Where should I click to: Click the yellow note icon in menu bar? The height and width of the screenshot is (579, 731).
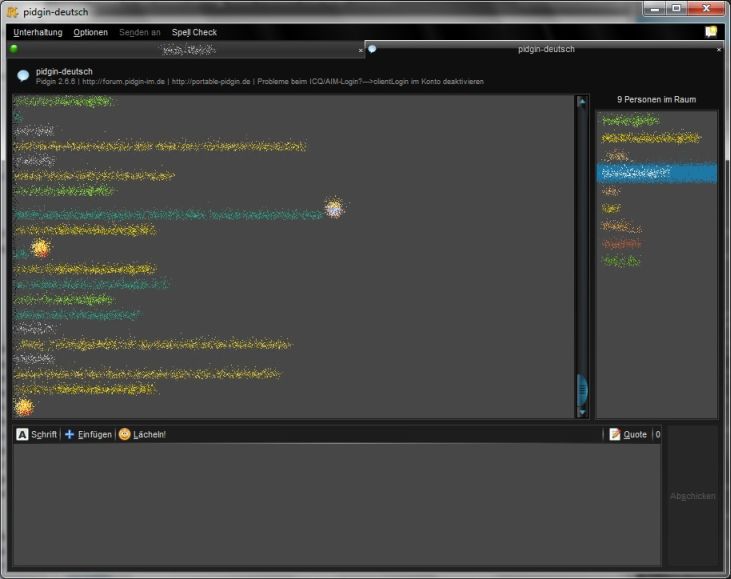pos(711,32)
